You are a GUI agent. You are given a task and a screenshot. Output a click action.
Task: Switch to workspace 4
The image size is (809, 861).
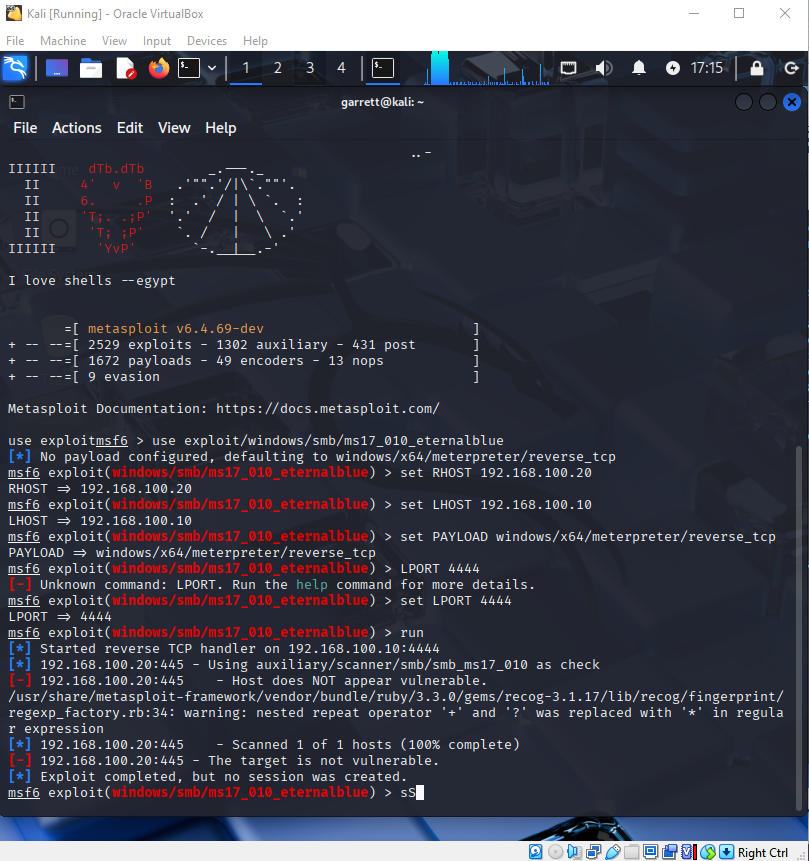pyautogui.click(x=341, y=68)
